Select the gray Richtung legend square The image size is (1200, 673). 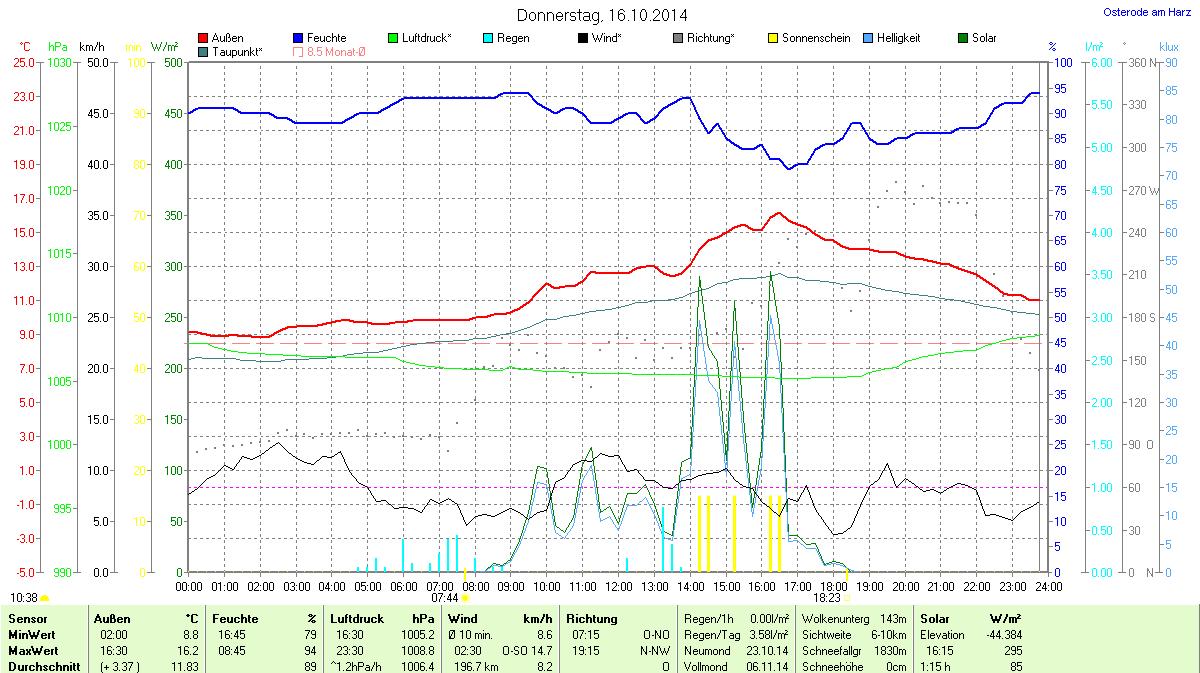tap(678, 38)
